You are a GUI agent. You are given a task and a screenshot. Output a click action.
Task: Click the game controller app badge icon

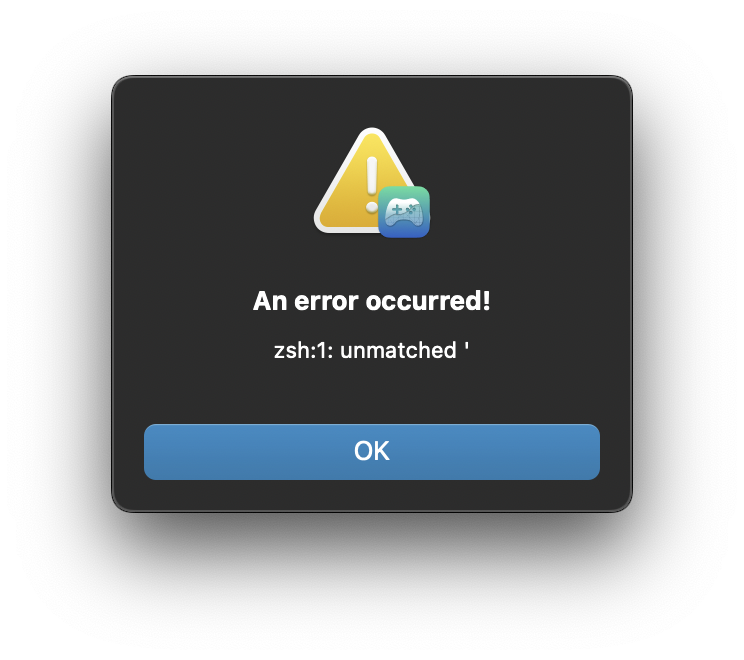(x=404, y=212)
